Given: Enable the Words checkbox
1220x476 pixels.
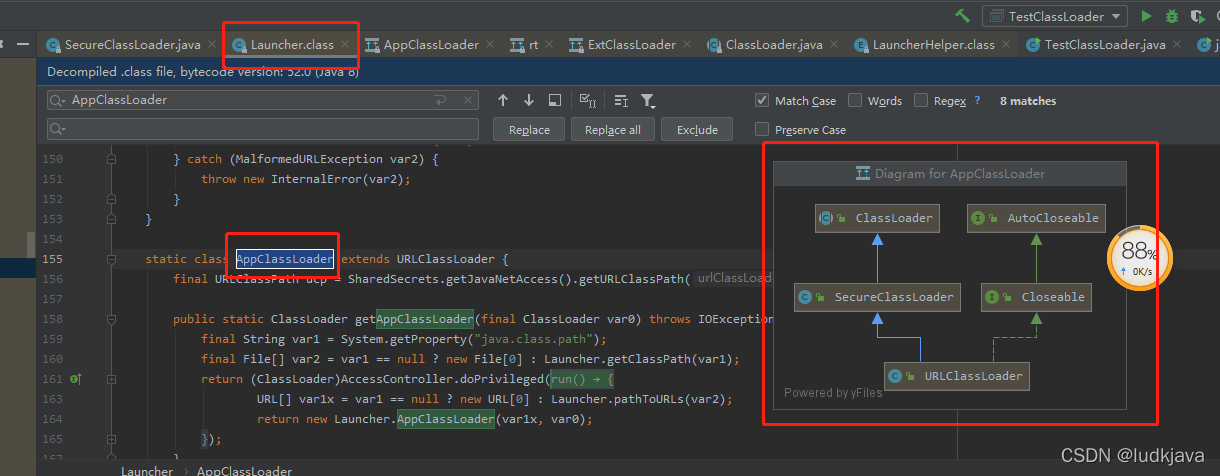Looking at the screenshot, I should pos(855,101).
